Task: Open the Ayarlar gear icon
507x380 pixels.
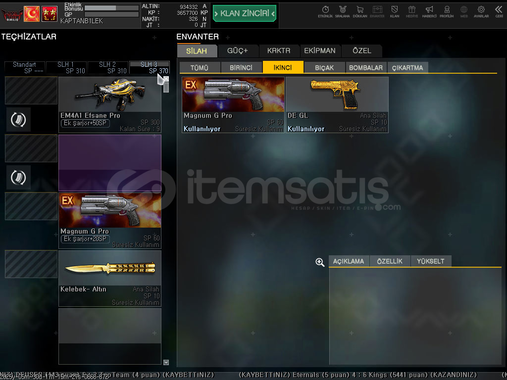Action: coord(481,11)
